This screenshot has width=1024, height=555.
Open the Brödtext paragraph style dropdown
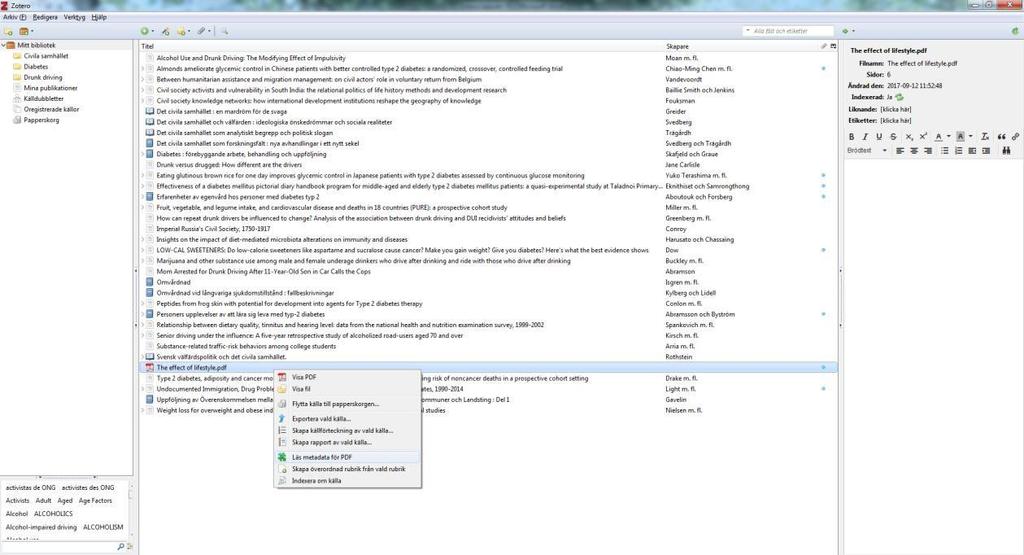point(867,151)
